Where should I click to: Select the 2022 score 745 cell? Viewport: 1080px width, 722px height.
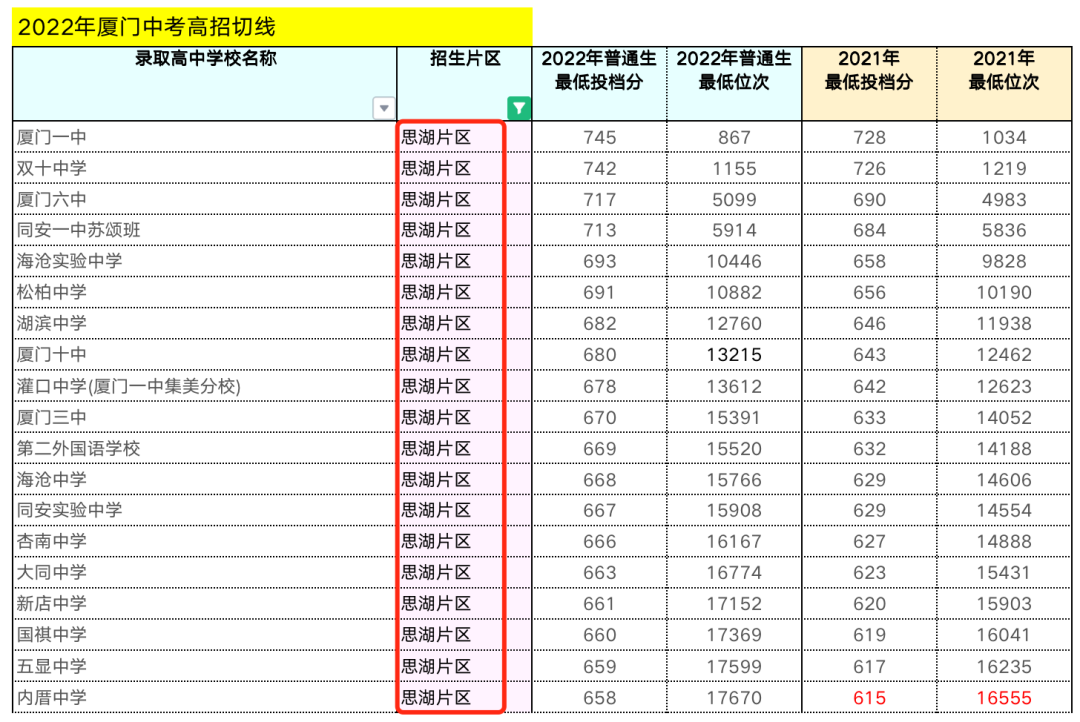tap(599, 137)
